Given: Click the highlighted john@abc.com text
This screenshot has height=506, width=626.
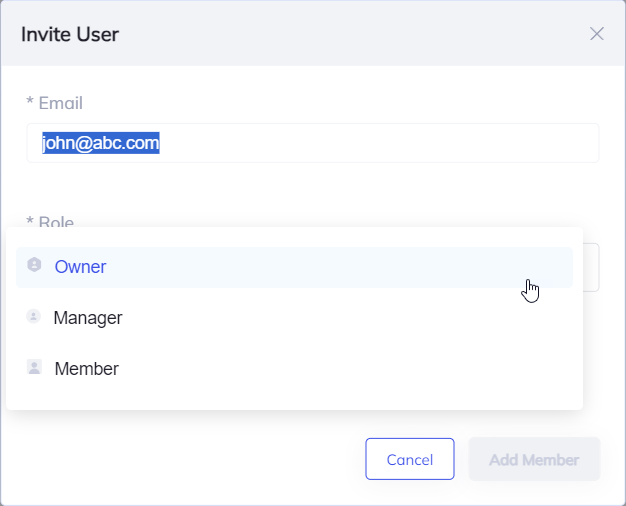Looking at the screenshot, I should tap(101, 143).
